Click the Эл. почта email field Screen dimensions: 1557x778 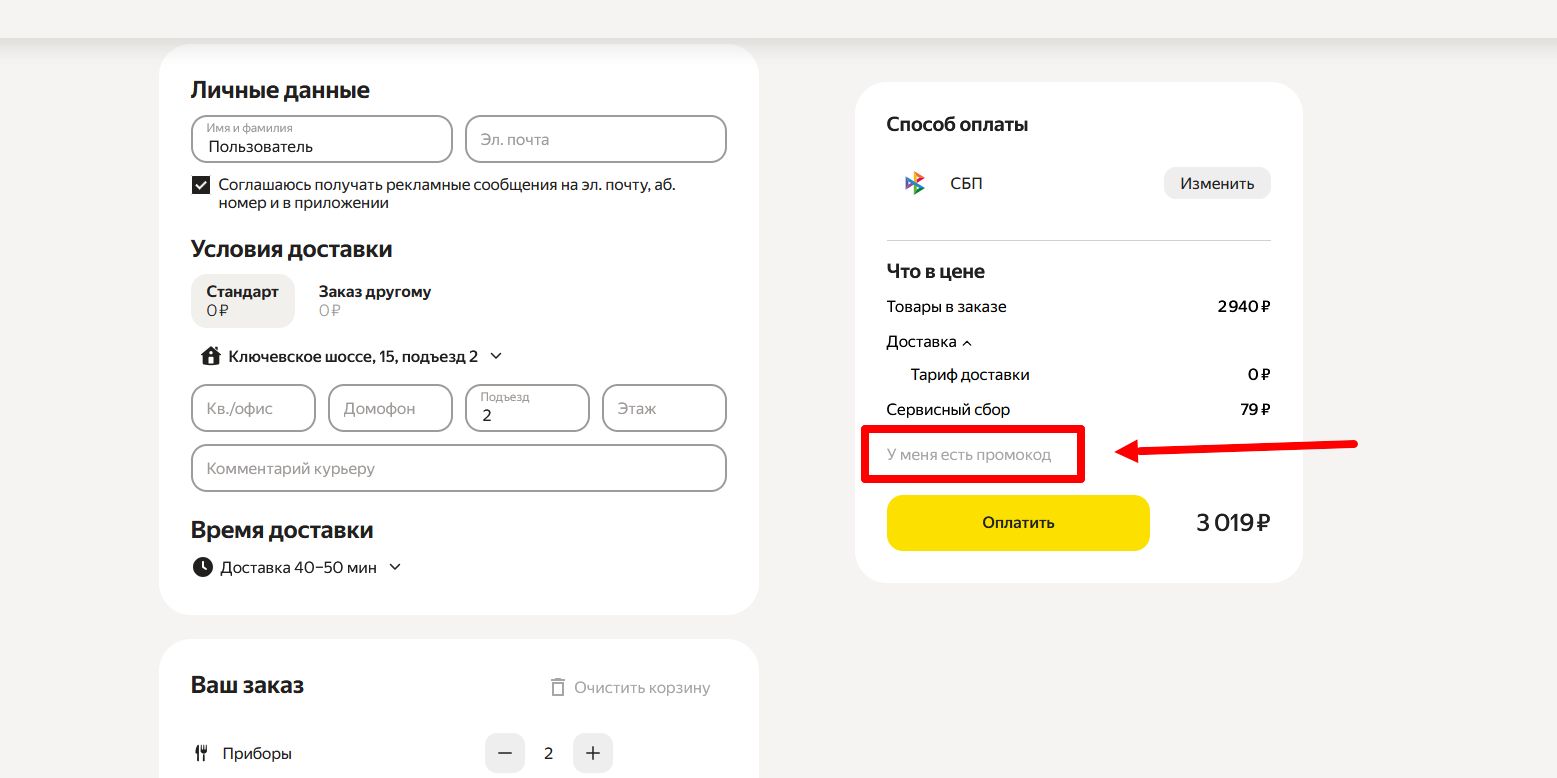(x=596, y=139)
